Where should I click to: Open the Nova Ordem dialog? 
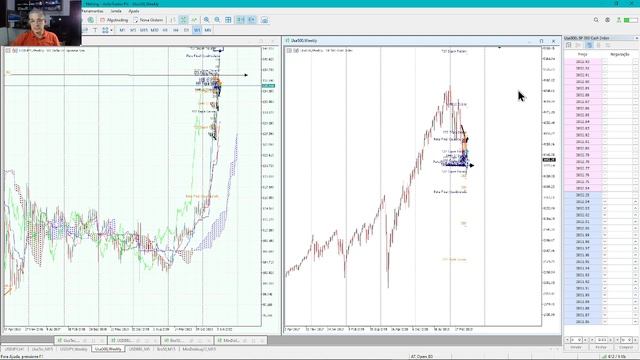coord(148,20)
